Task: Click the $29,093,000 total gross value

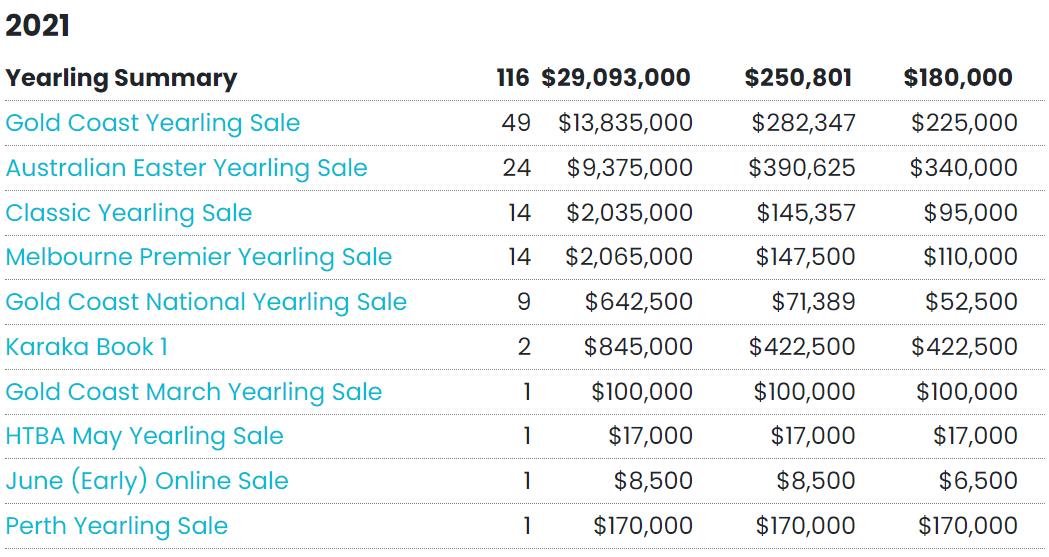Action: (x=615, y=78)
